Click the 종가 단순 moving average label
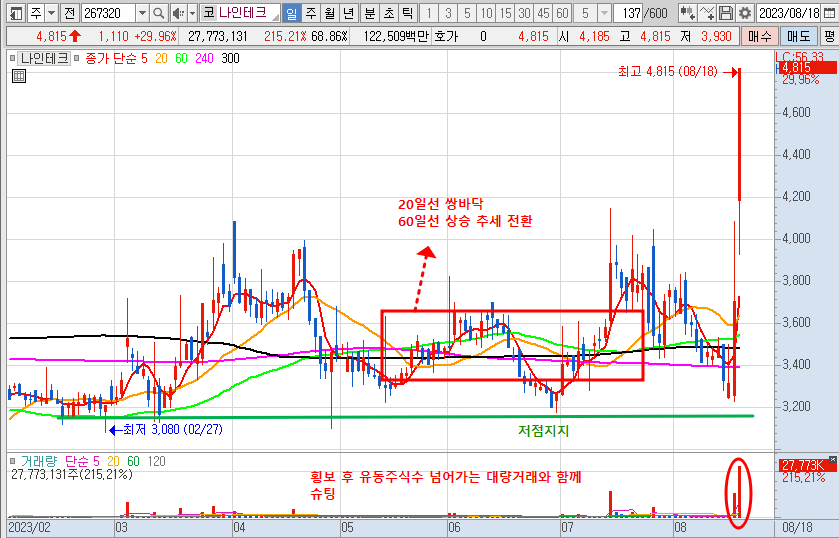 pyautogui.click(x=111, y=58)
